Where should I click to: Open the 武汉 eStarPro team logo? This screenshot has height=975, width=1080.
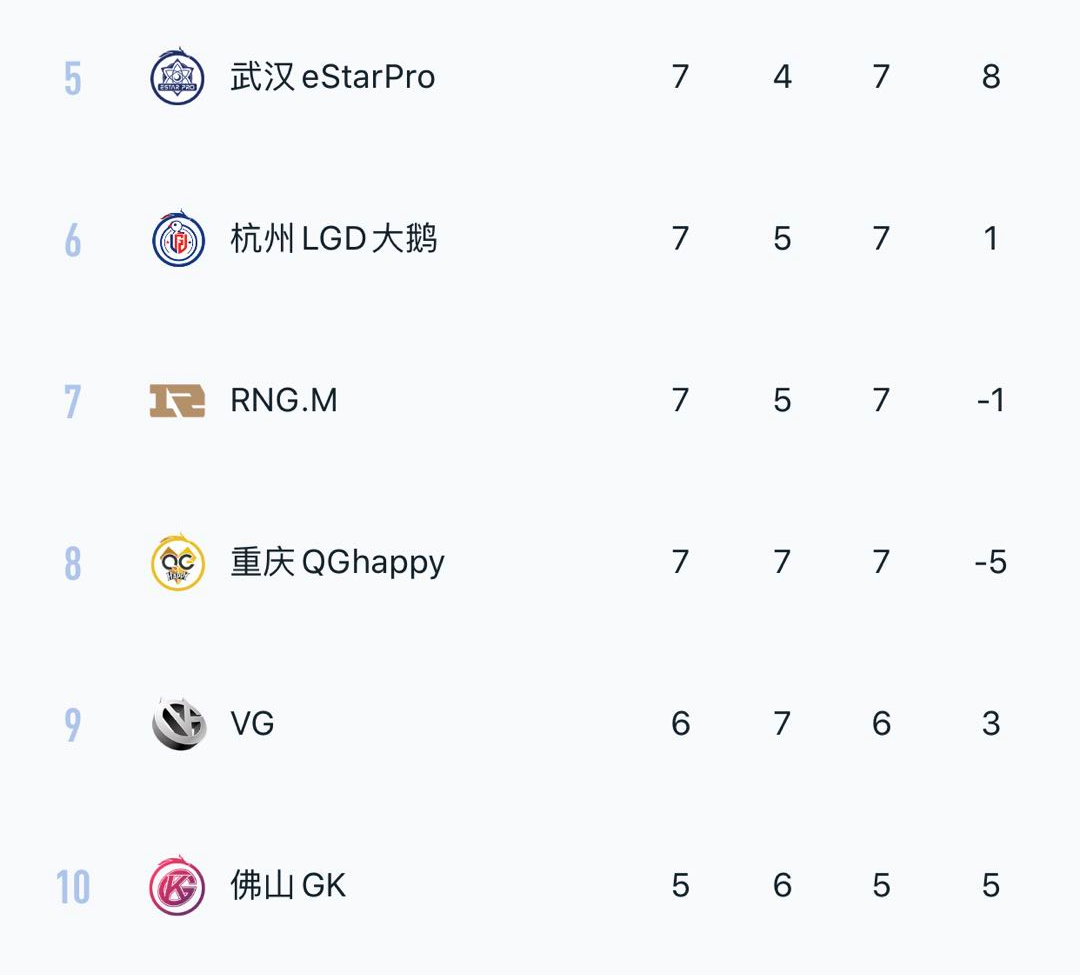177,76
